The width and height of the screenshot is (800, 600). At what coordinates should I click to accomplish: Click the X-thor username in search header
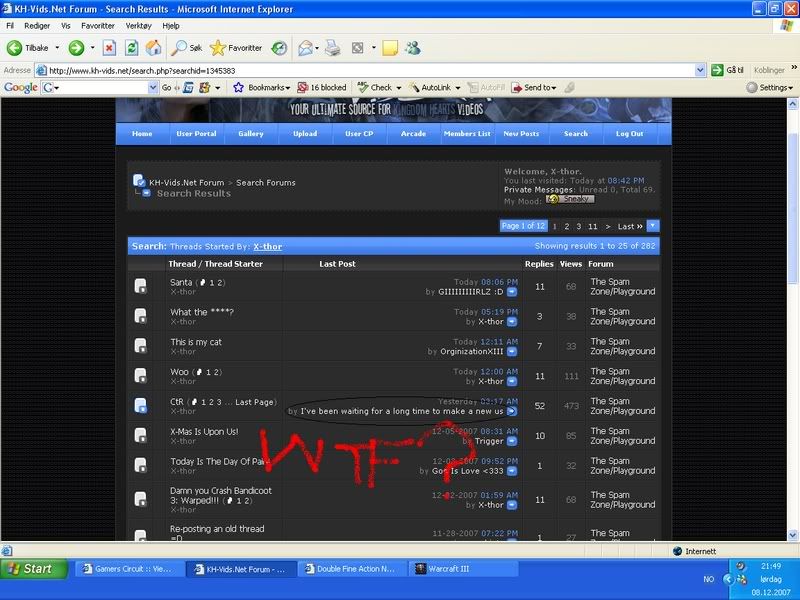click(x=267, y=246)
